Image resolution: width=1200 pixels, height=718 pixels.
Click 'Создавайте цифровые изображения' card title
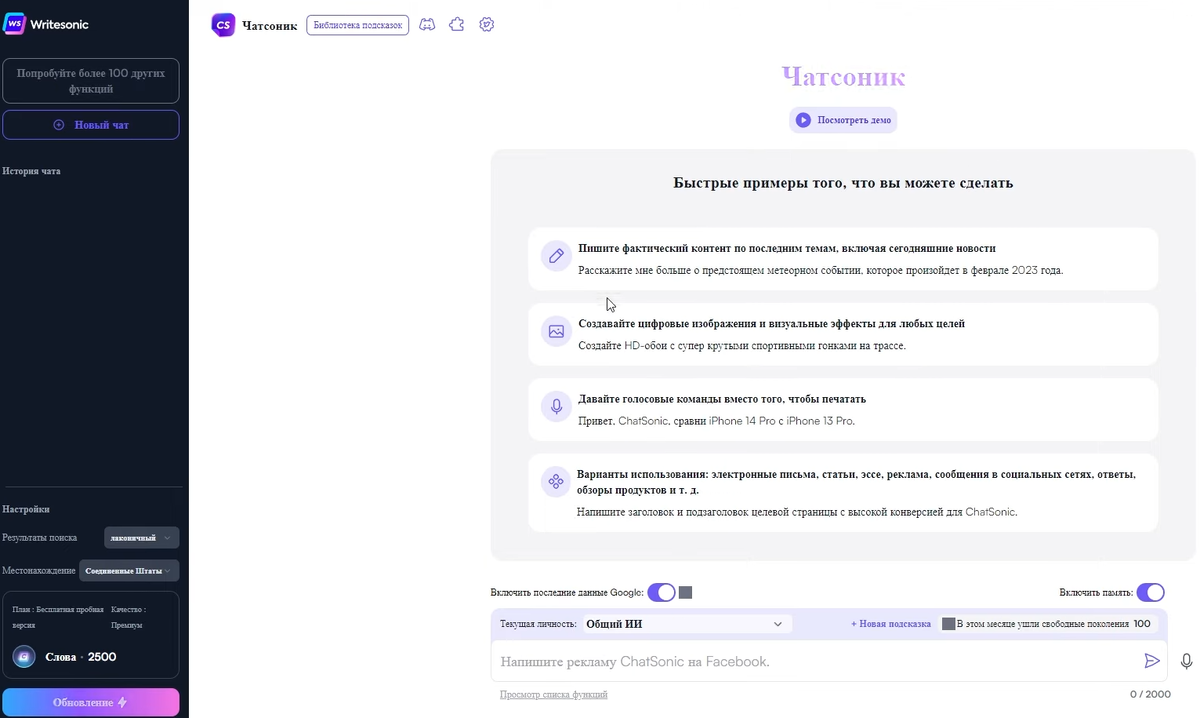[771, 324]
